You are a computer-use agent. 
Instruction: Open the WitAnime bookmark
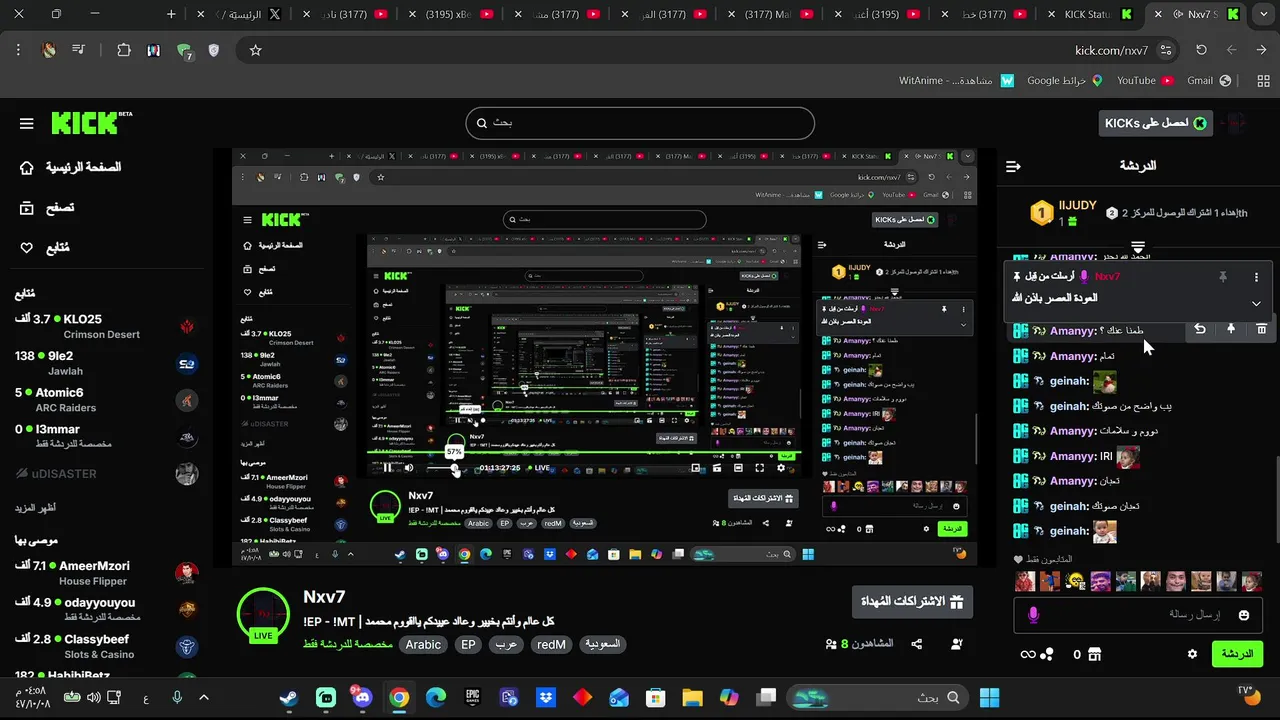tap(956, 80)
